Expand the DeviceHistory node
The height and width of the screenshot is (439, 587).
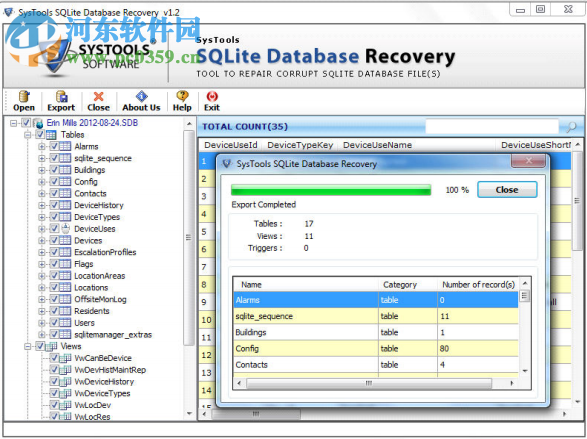[42, 205]
